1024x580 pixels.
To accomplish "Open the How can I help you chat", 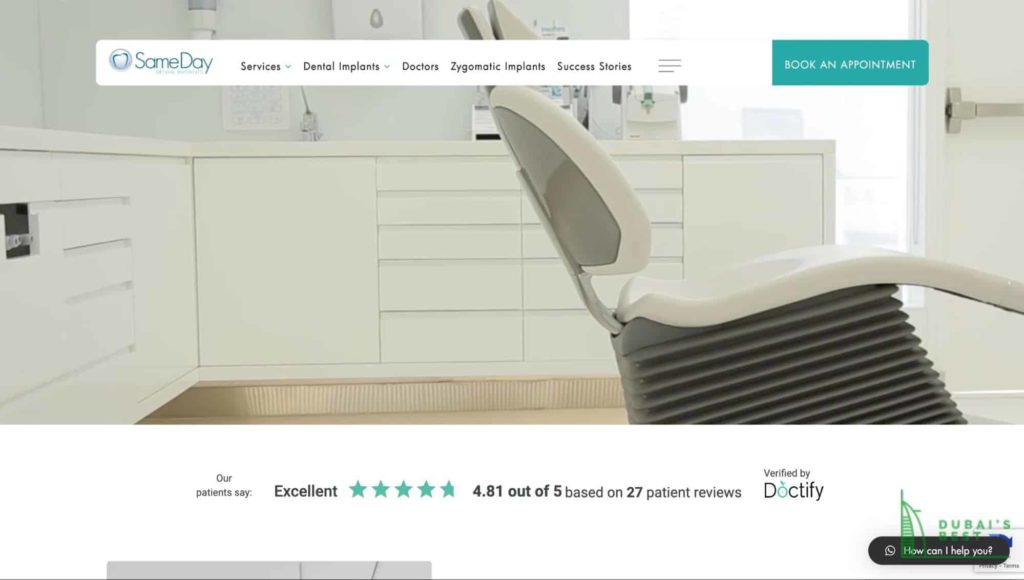I will (938, 551).
